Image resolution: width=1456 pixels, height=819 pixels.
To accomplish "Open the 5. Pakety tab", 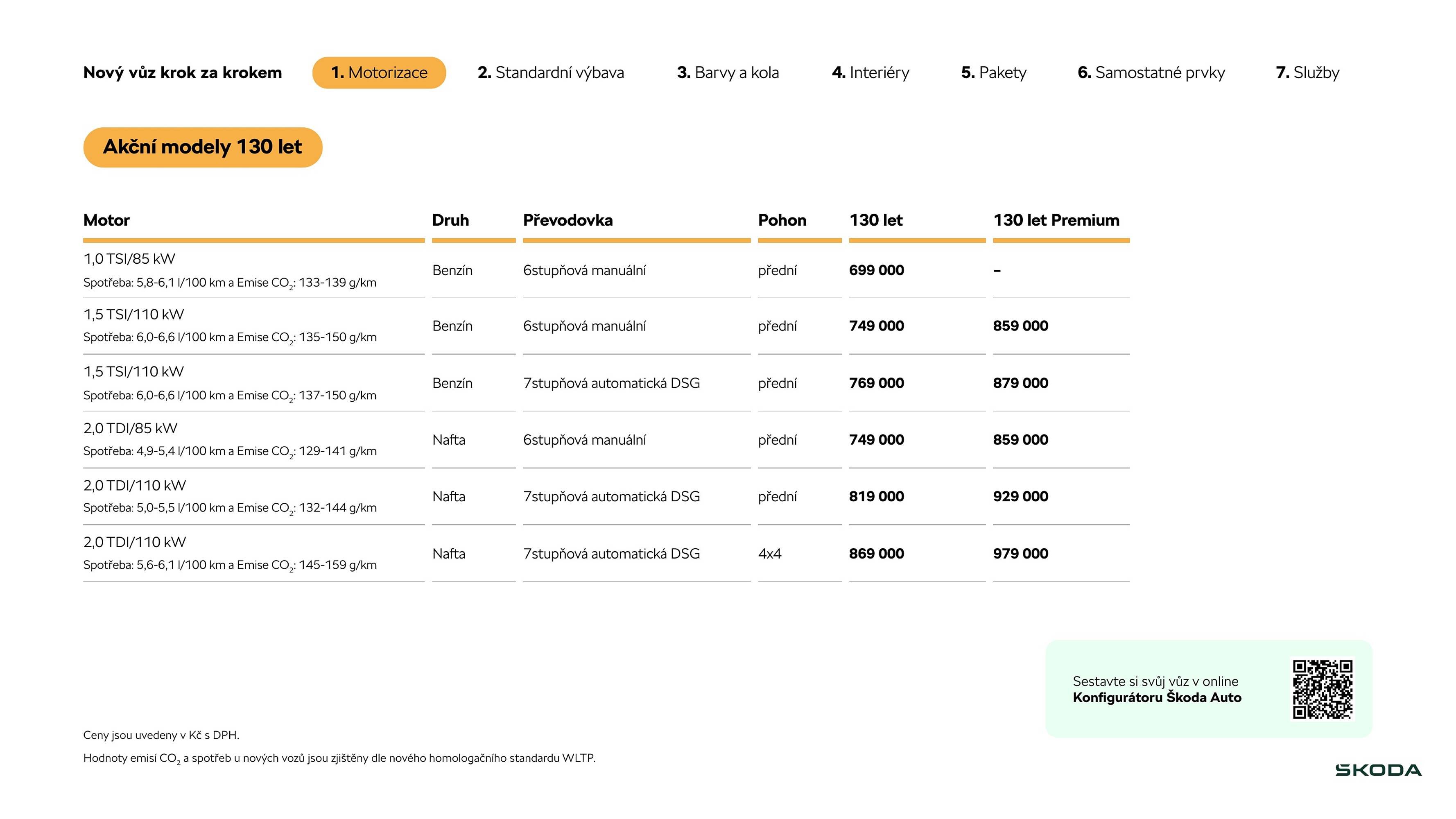I will point(994,72).
